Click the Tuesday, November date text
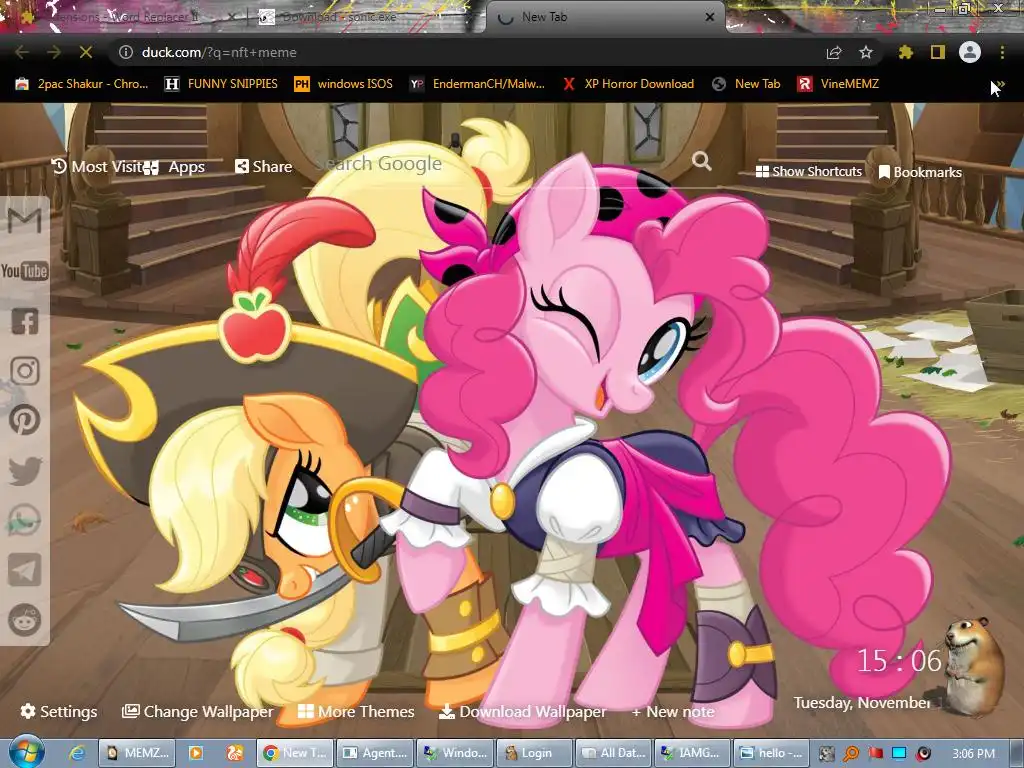The width and height of the screenshot is (1024, 768). [x=862, y=702]
